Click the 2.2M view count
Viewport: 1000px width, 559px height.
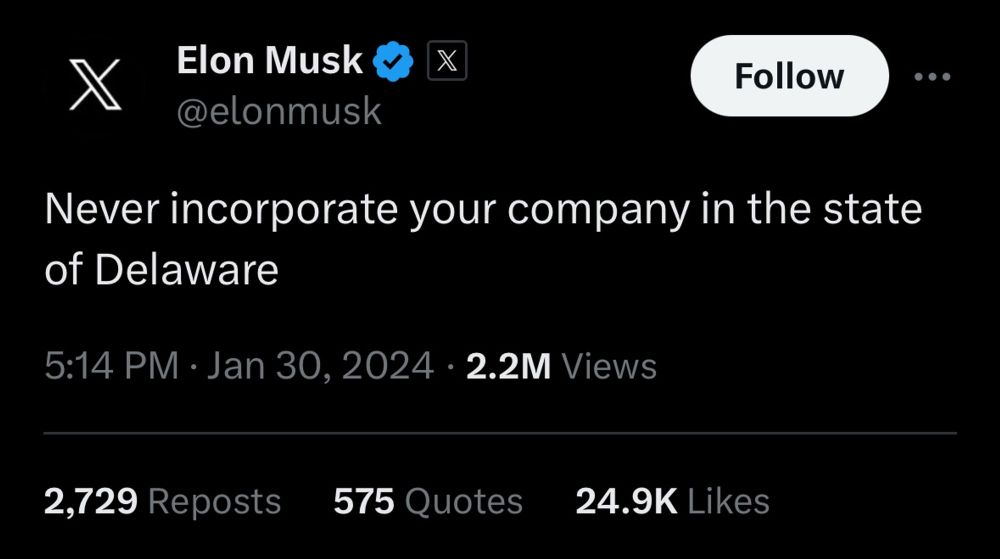[x=508, y=366]
